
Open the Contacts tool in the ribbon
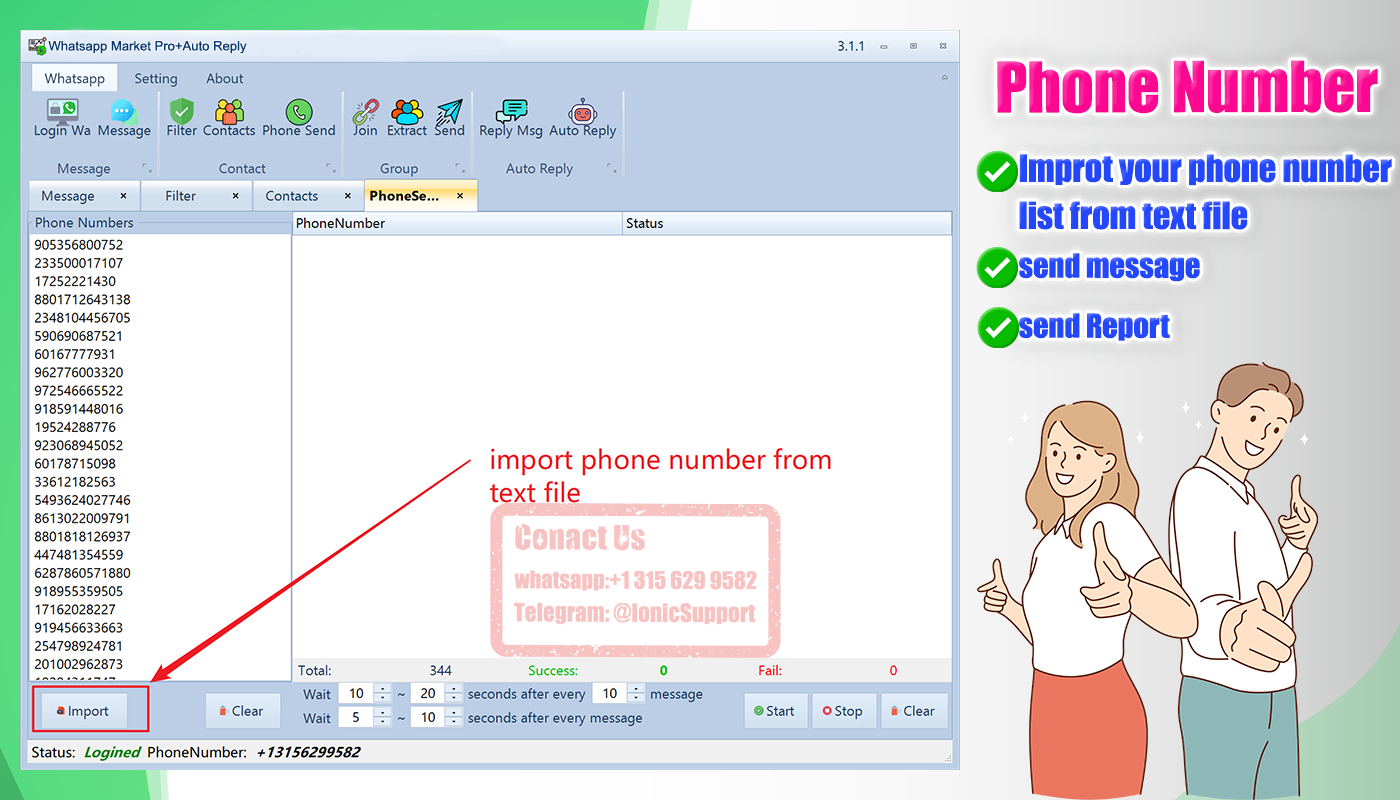click(x=229, y=118)
